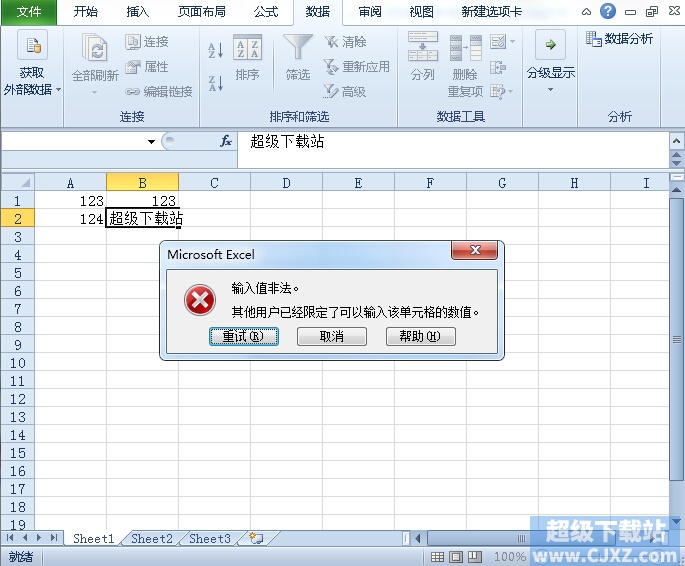Click the Filter funnel icon
The image size is (685, 566).
(298, 49)
